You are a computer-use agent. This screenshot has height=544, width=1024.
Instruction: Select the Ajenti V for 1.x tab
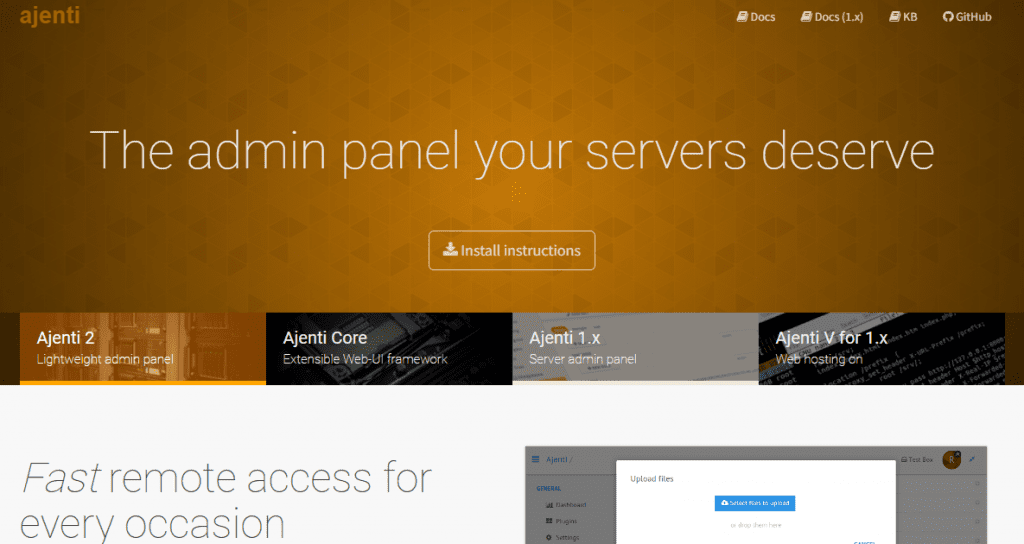pos(882,349)
